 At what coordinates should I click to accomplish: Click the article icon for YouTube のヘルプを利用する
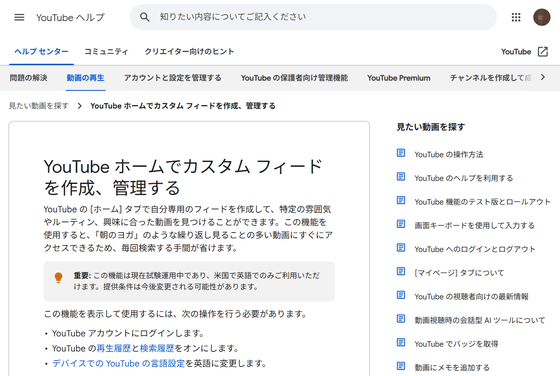(x=401, y=177)
